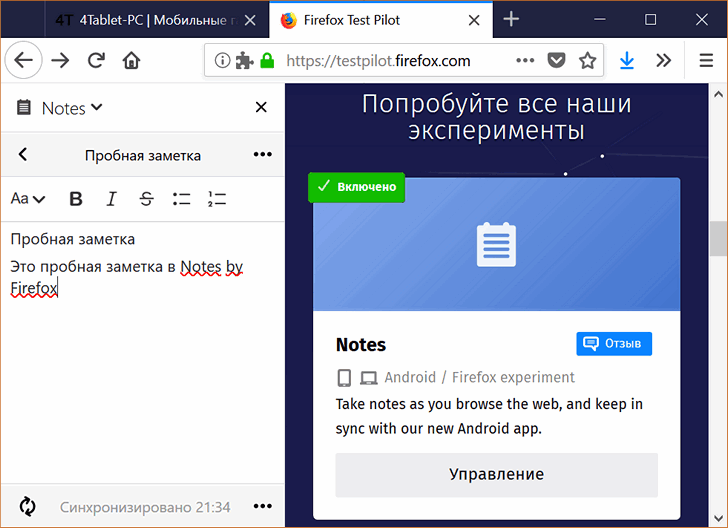Click the extension puzzle icon in address bar
The width and height of the screenshot is (728, 528).
click(245, 60)
